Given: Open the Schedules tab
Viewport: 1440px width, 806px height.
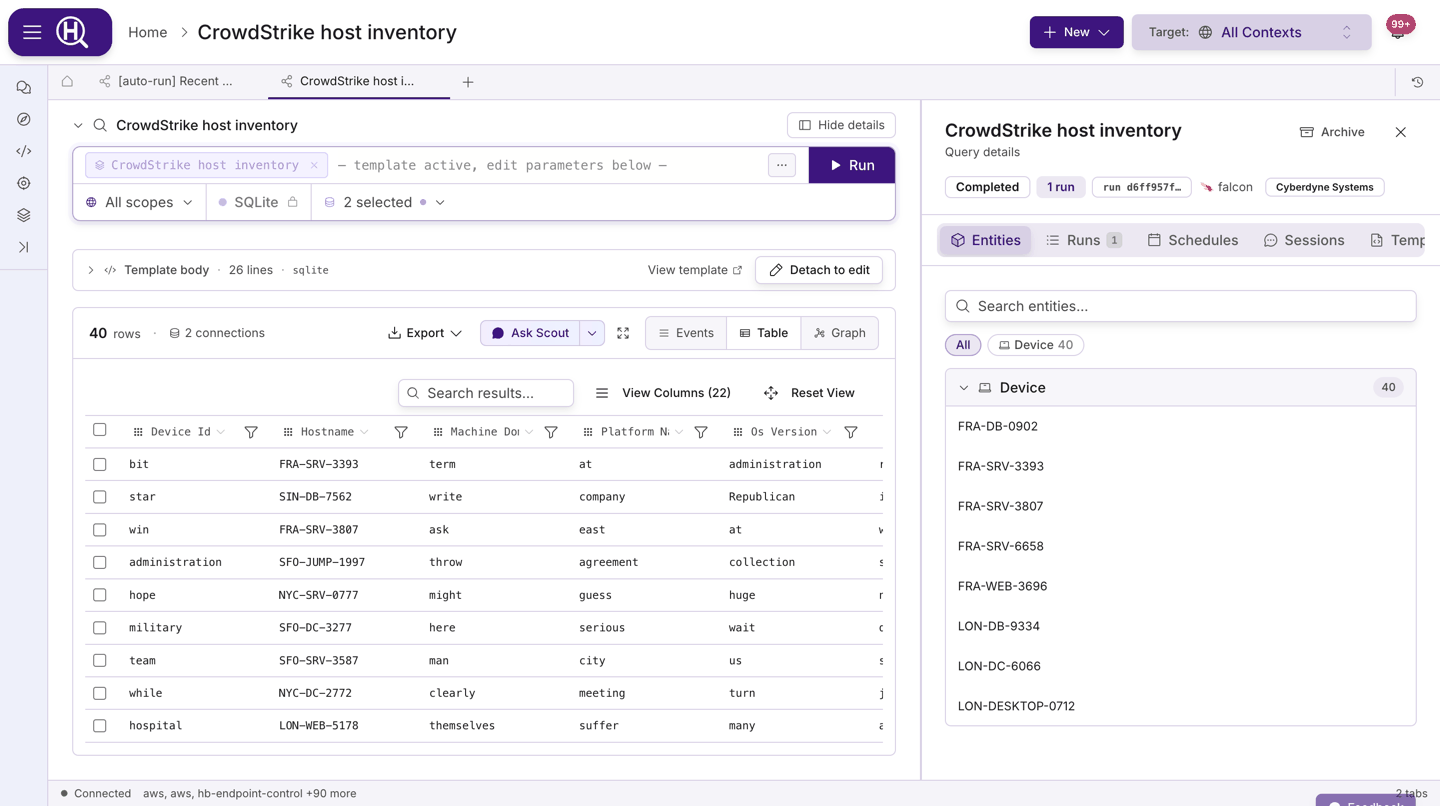Looking at the screenshot, I should click(x=1192, y=240).
